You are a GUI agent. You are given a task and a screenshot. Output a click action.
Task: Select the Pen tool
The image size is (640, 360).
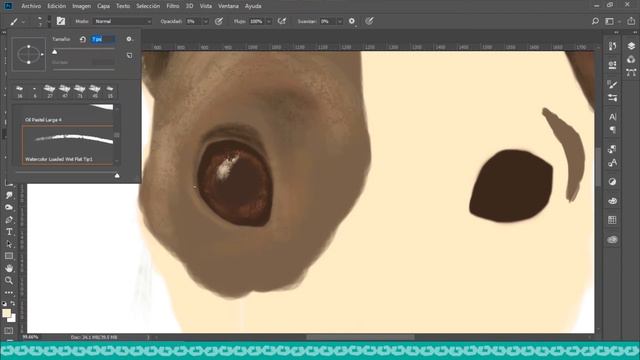pyautogui.click(x=9, y=220)
